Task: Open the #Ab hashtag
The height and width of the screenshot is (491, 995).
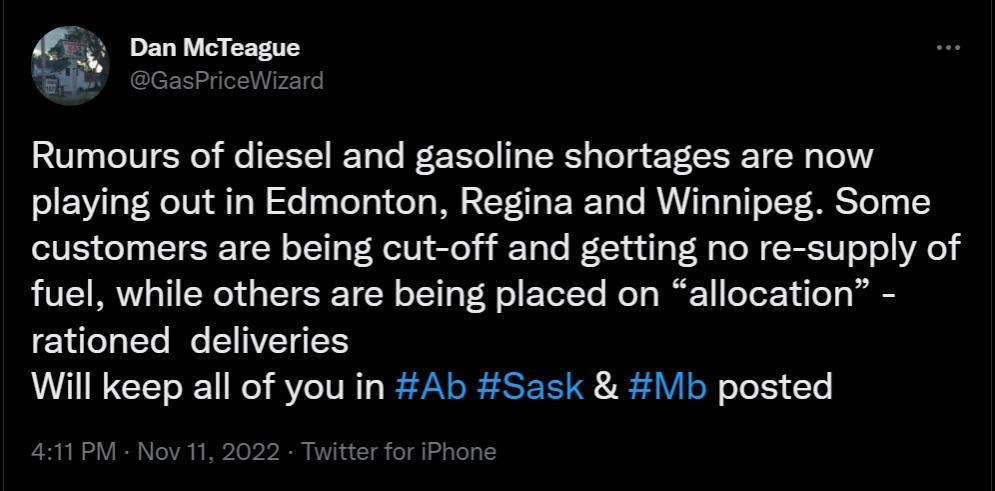Action: [431, 386]
